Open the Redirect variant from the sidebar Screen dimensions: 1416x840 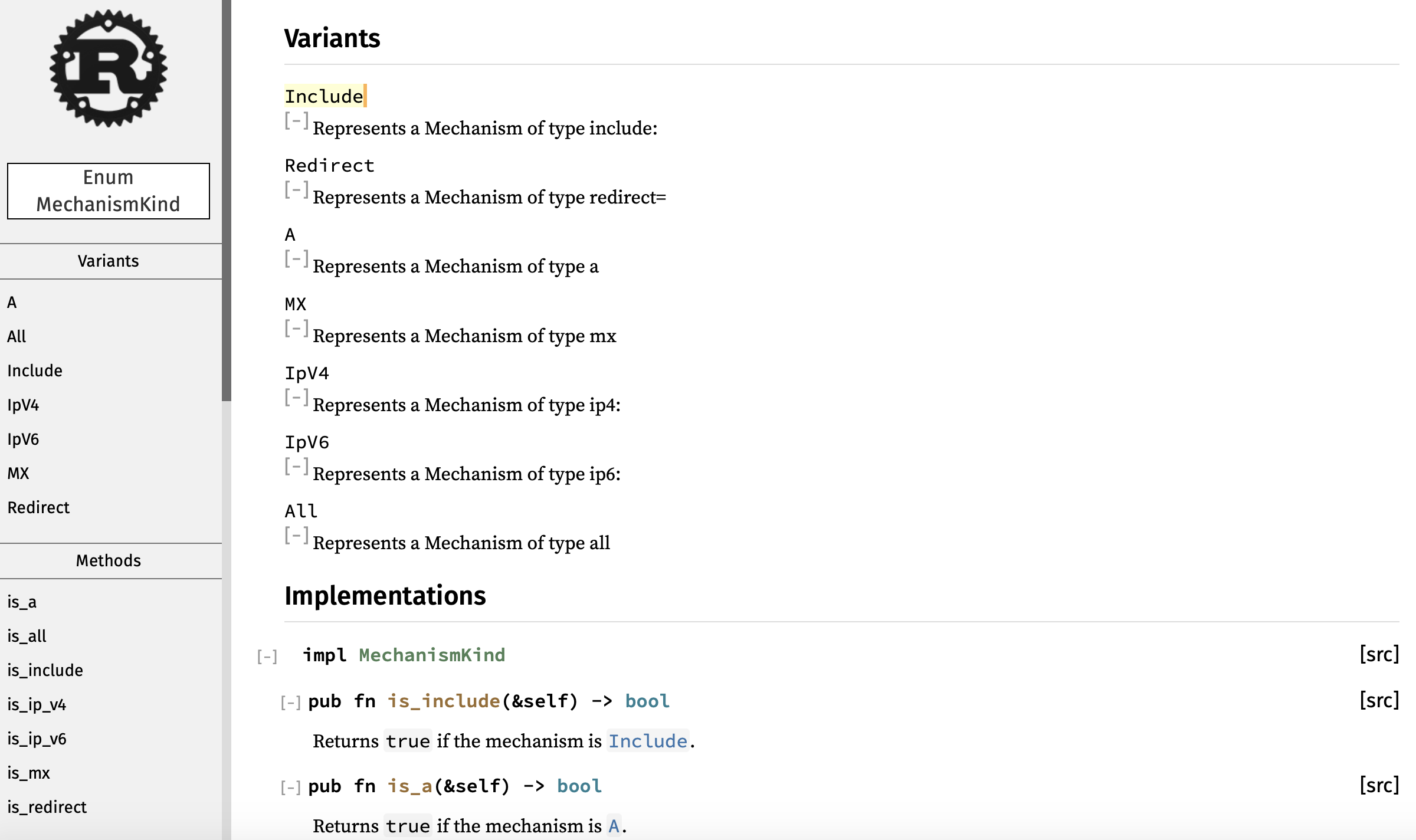point(38,507)
